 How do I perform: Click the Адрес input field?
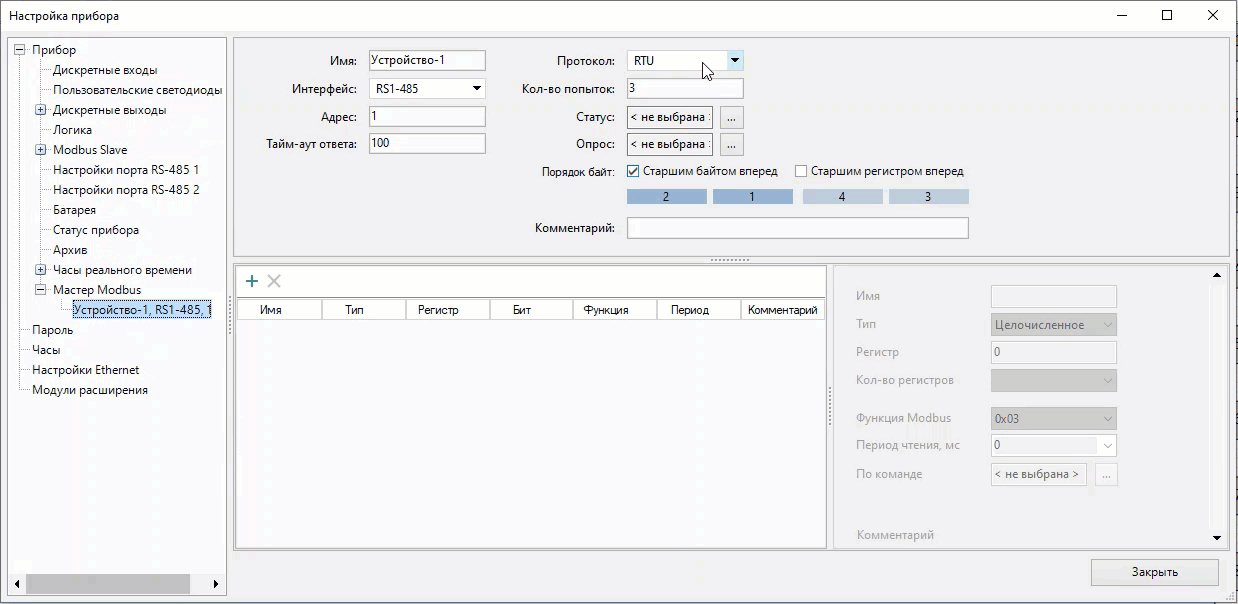[427, 116]
